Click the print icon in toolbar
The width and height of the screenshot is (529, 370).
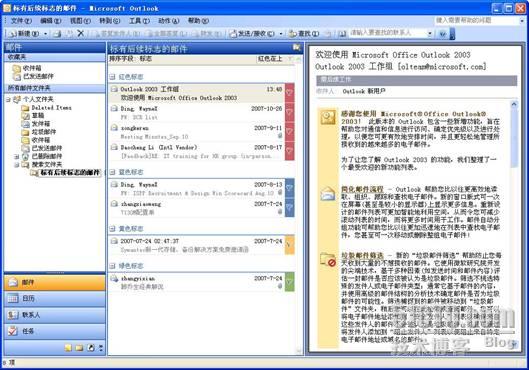[x=57, y=33]
